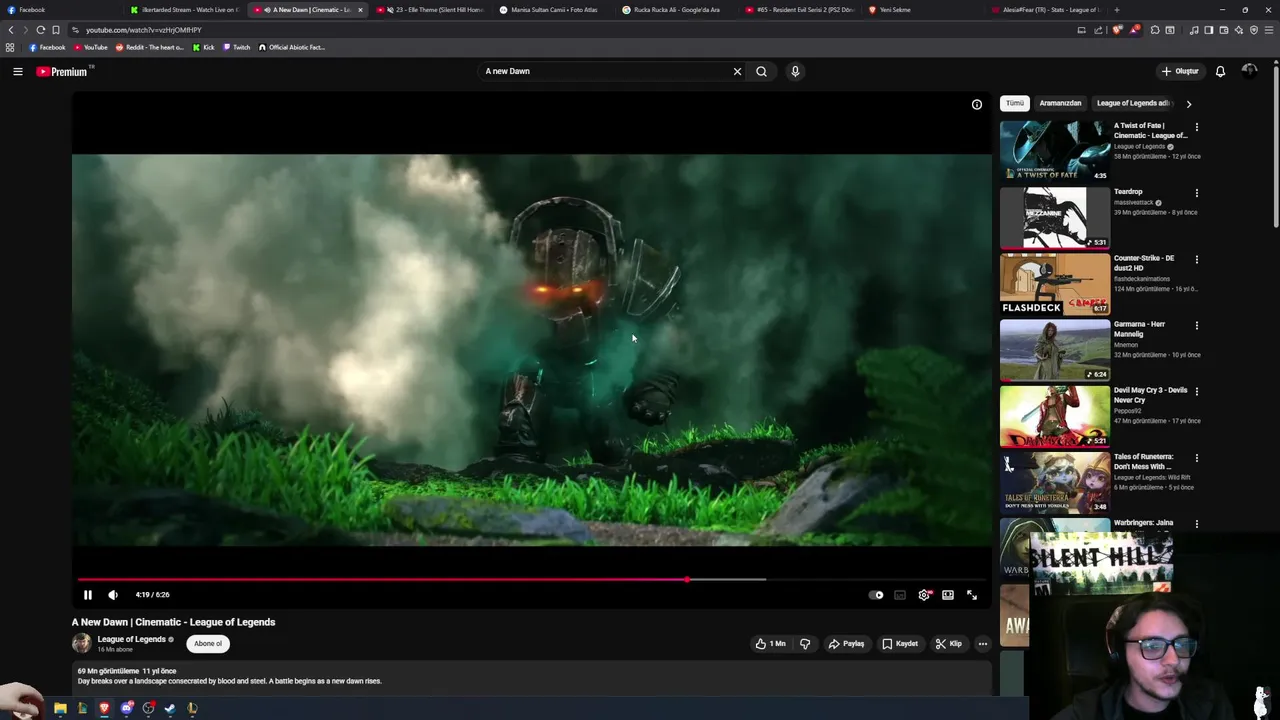Open OBS Studio from the taskbar

148,708
